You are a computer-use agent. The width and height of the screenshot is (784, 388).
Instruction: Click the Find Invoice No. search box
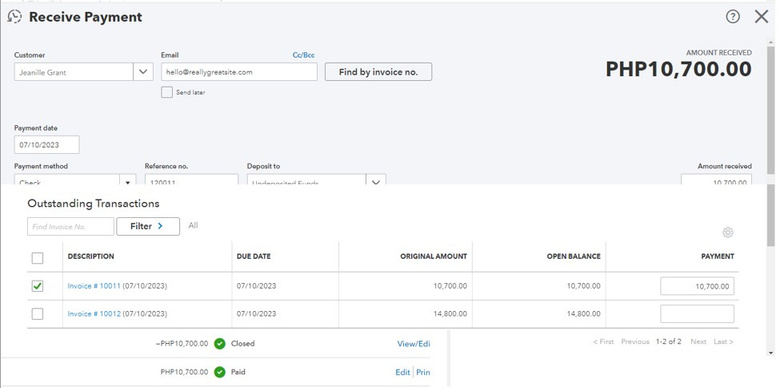pyautogui.click(x=70, y=226)
